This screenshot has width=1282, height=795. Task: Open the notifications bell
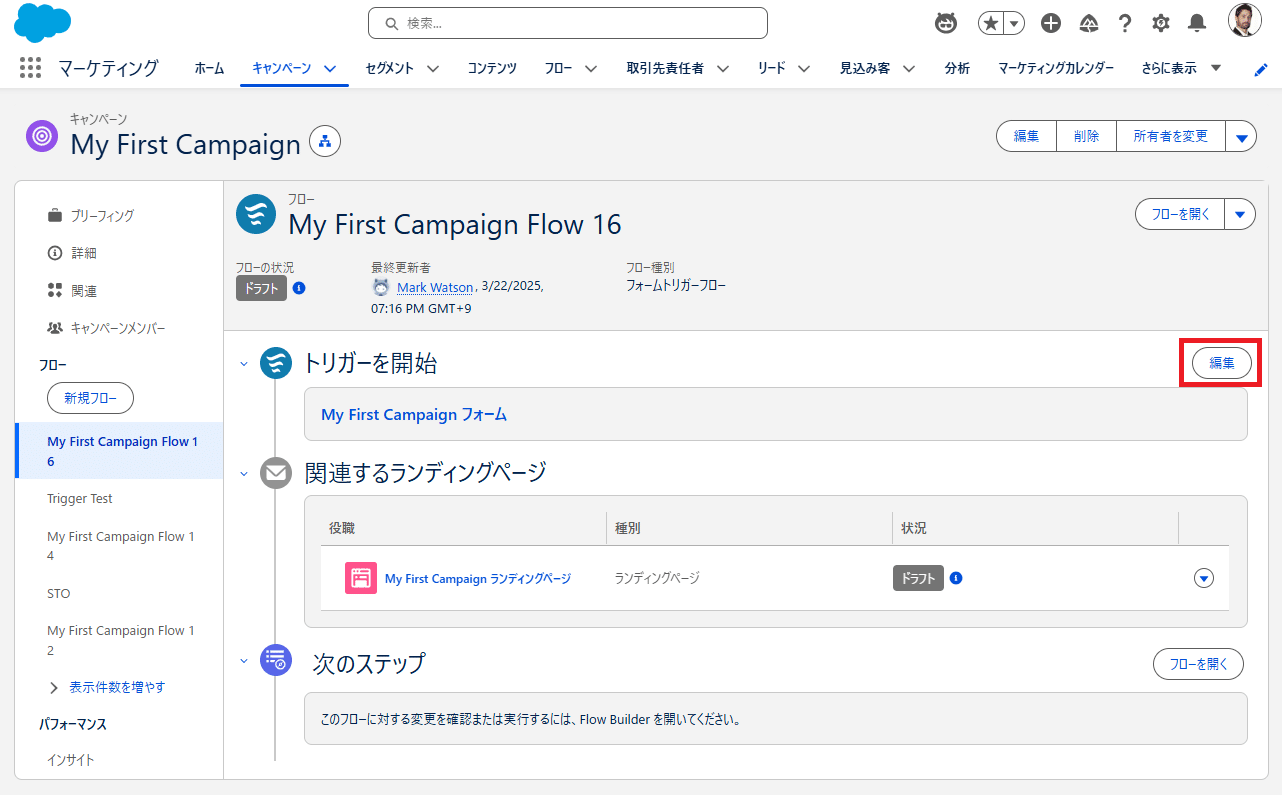pos(1196,23)
